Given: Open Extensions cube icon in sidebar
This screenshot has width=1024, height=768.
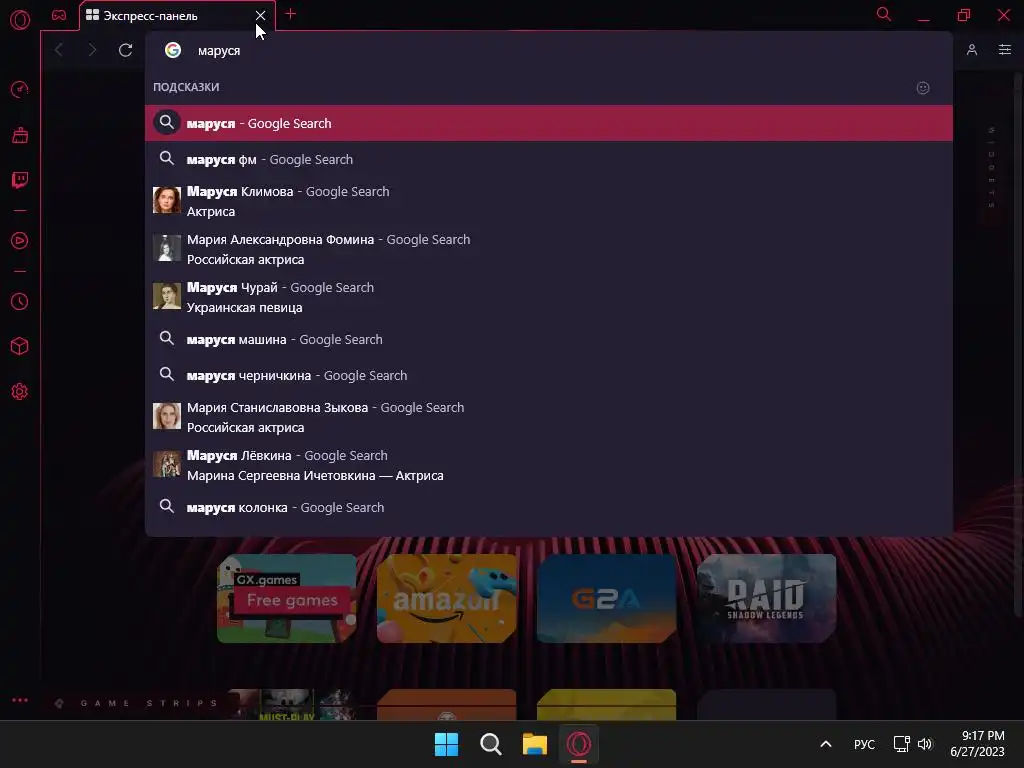Looking at the screenshot, I should coord(20,346).
